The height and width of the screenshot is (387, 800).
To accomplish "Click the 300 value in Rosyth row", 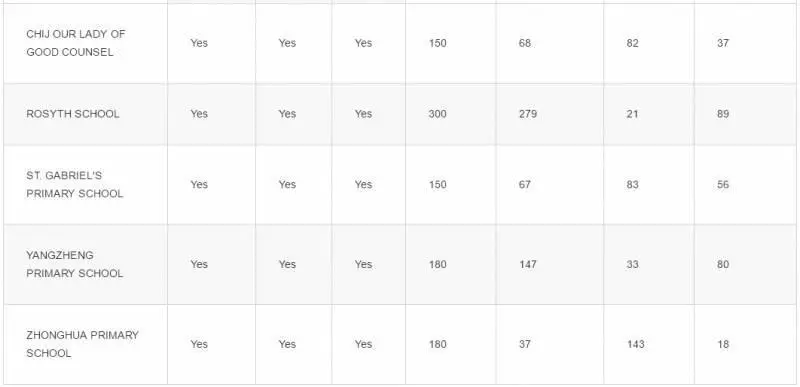I will pyautogui.click(x=437, y=114).
